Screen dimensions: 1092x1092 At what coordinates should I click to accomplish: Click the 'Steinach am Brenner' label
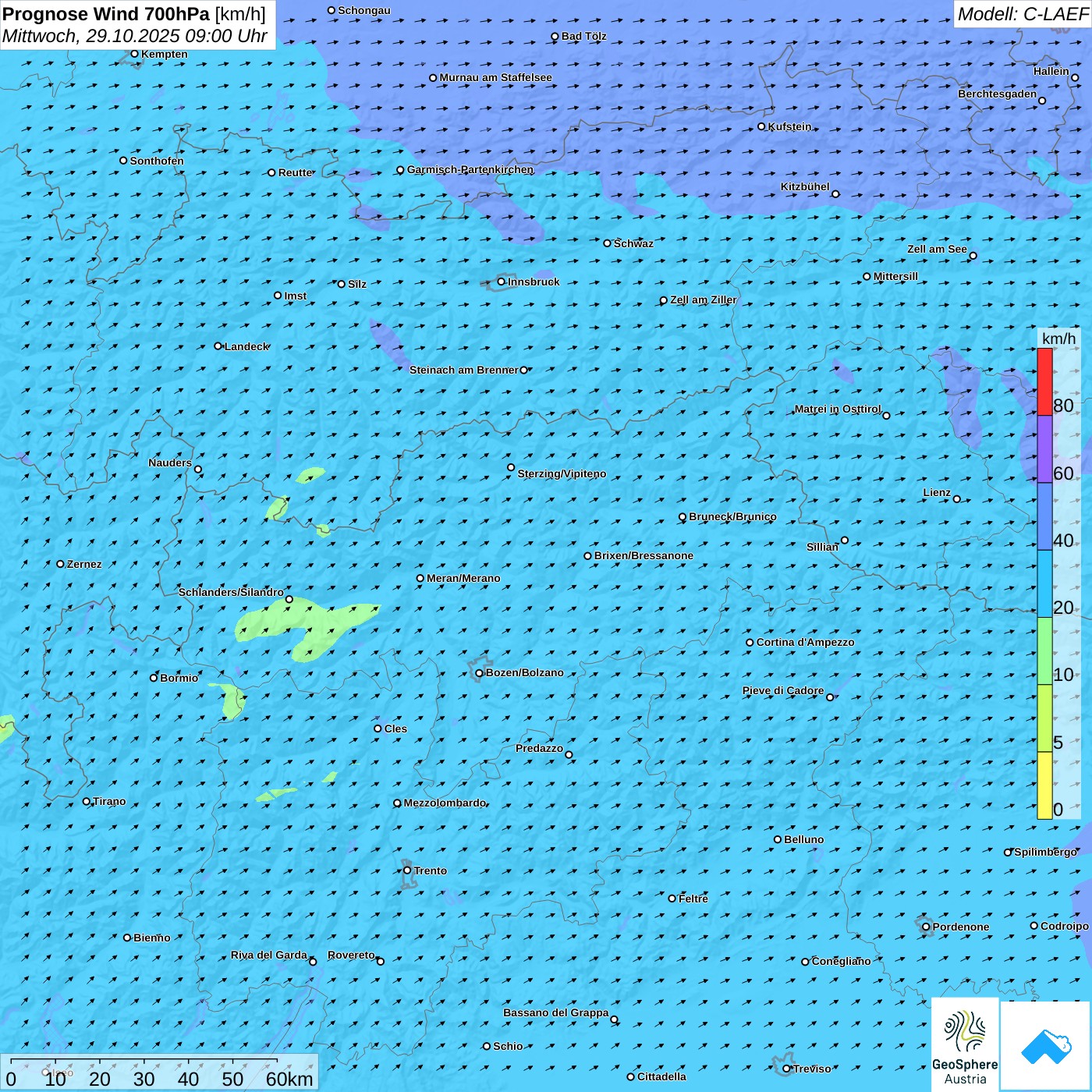coord(464,370)
